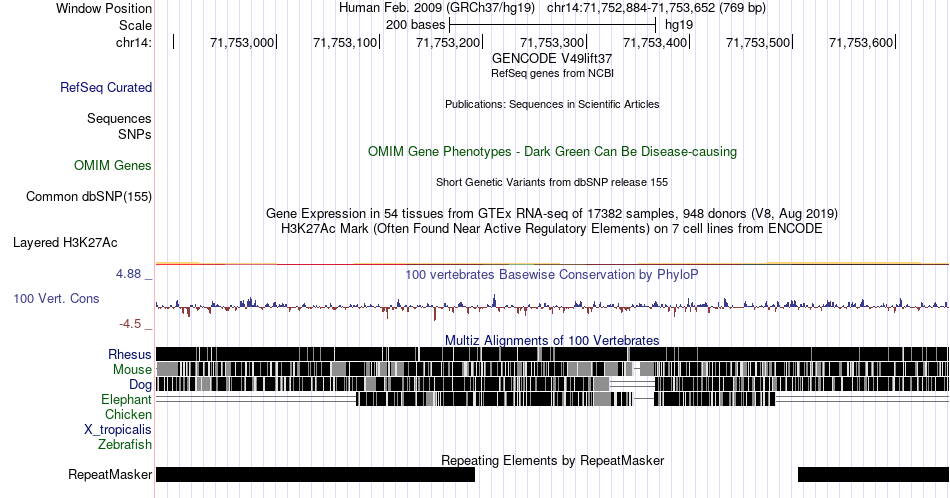The image size is (950, 498).
Task: Click the chr14:71,752,884-71,753,652 position text
Action: (656, 8)
